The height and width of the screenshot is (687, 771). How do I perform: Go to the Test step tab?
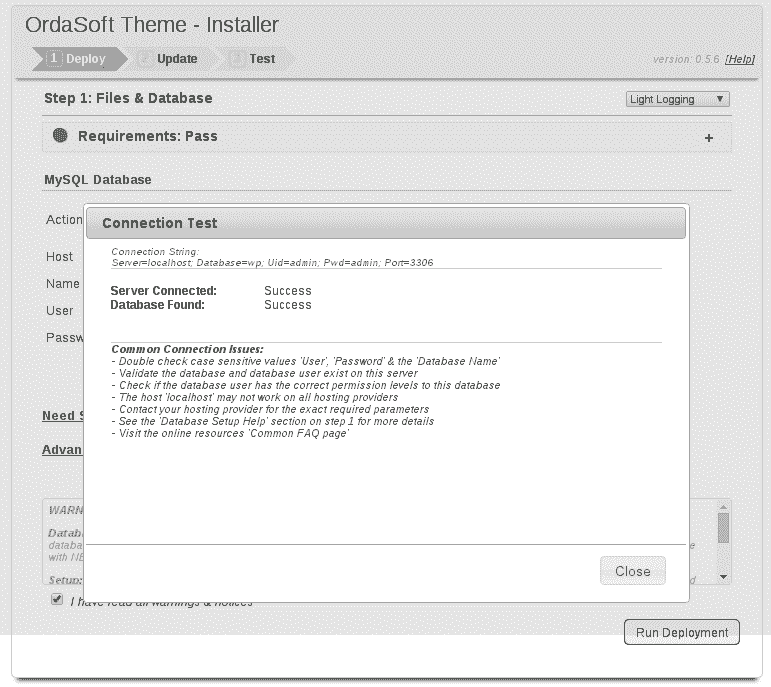(x=262, y=59)
